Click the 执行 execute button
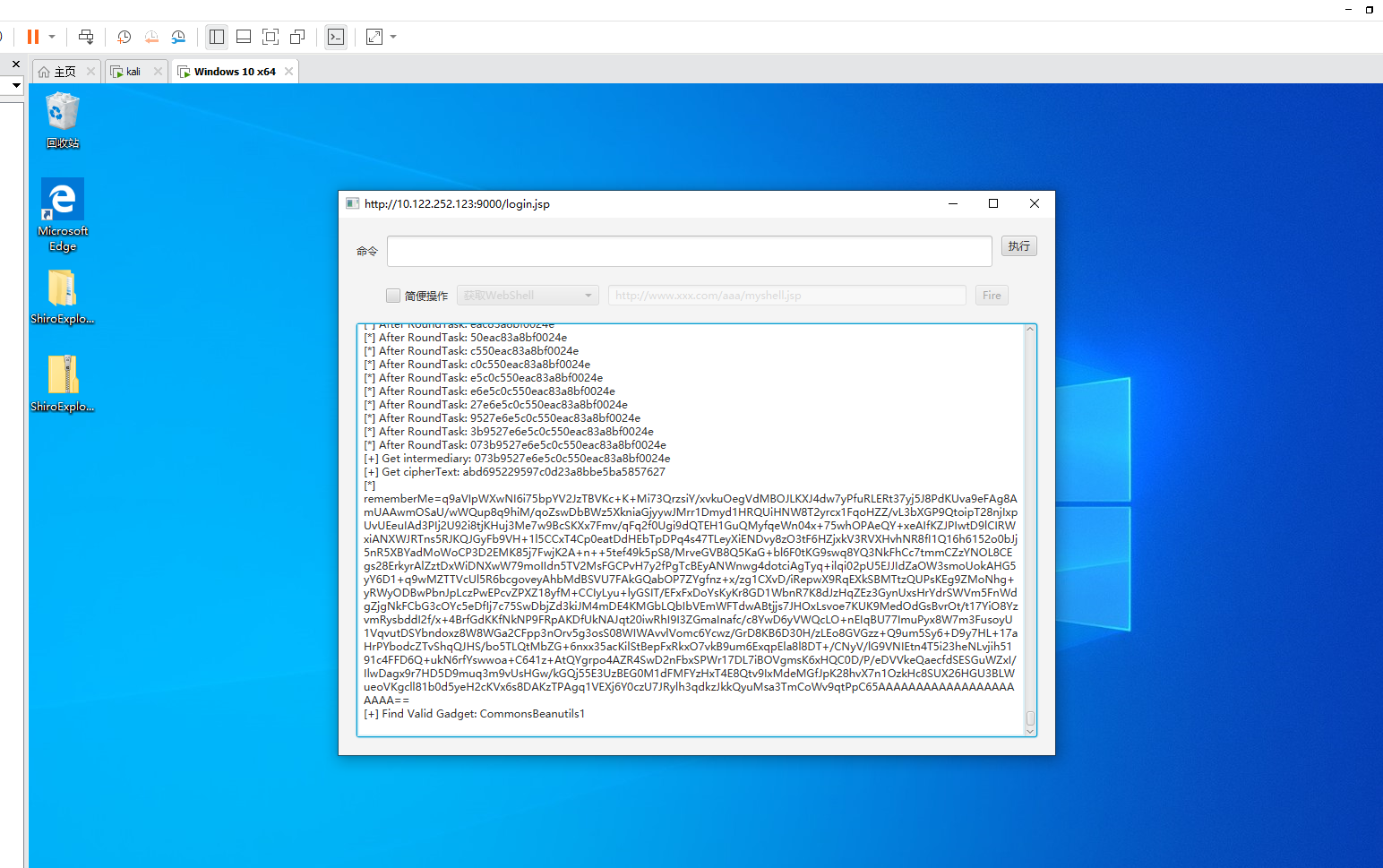 [x=1019, y=246]
